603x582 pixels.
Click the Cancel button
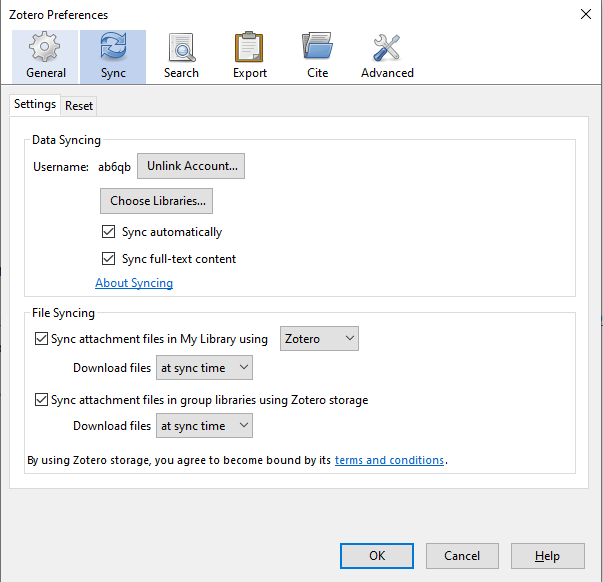[x=462, y=556]
